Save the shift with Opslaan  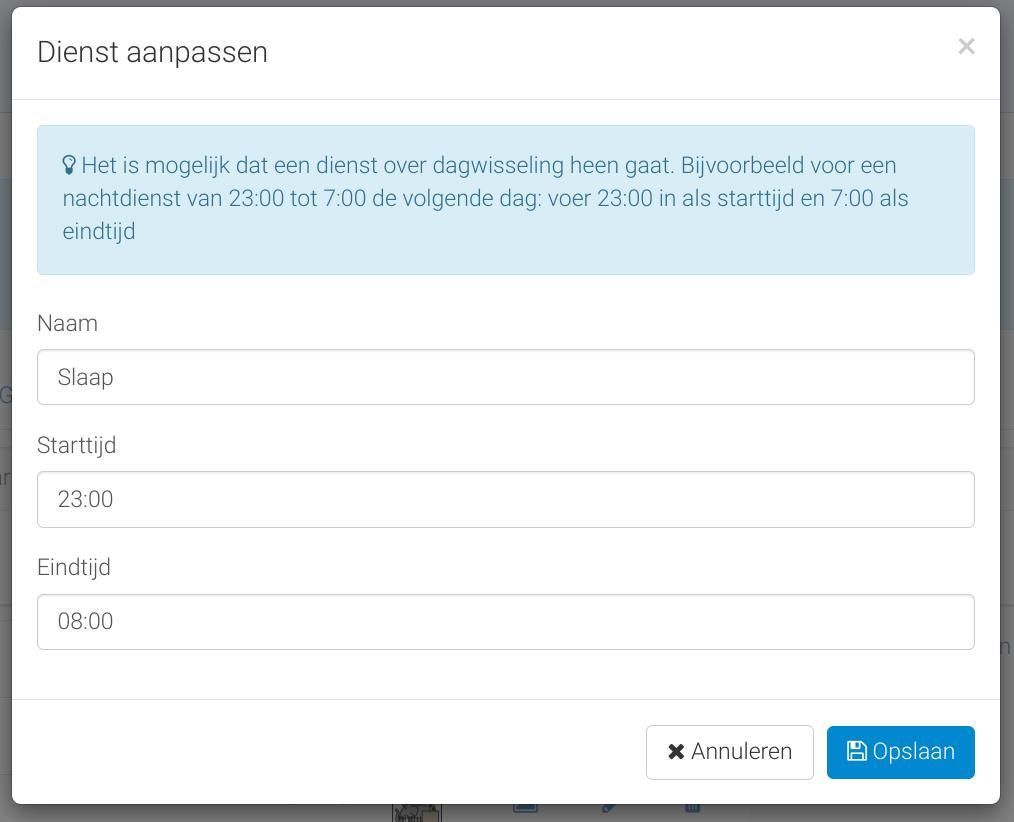(900, 752)
